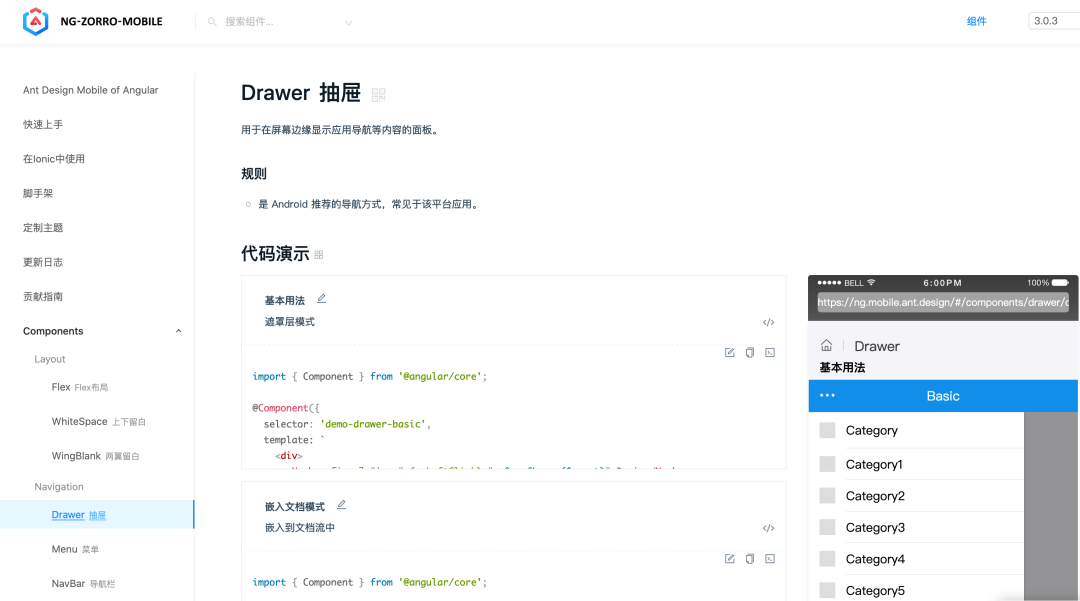Click the thumbnail square beside Category1
Image resolution: width=1080 pixels, height=601 pixels.
pyautogui.click(x=827, y=464)
